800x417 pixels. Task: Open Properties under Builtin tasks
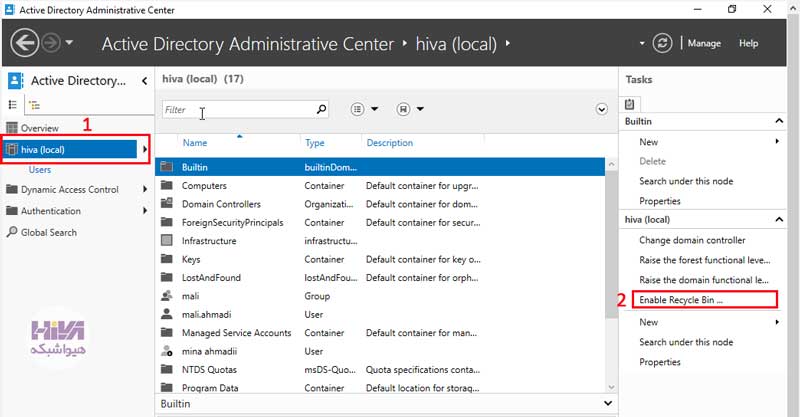tap(660, 201)
